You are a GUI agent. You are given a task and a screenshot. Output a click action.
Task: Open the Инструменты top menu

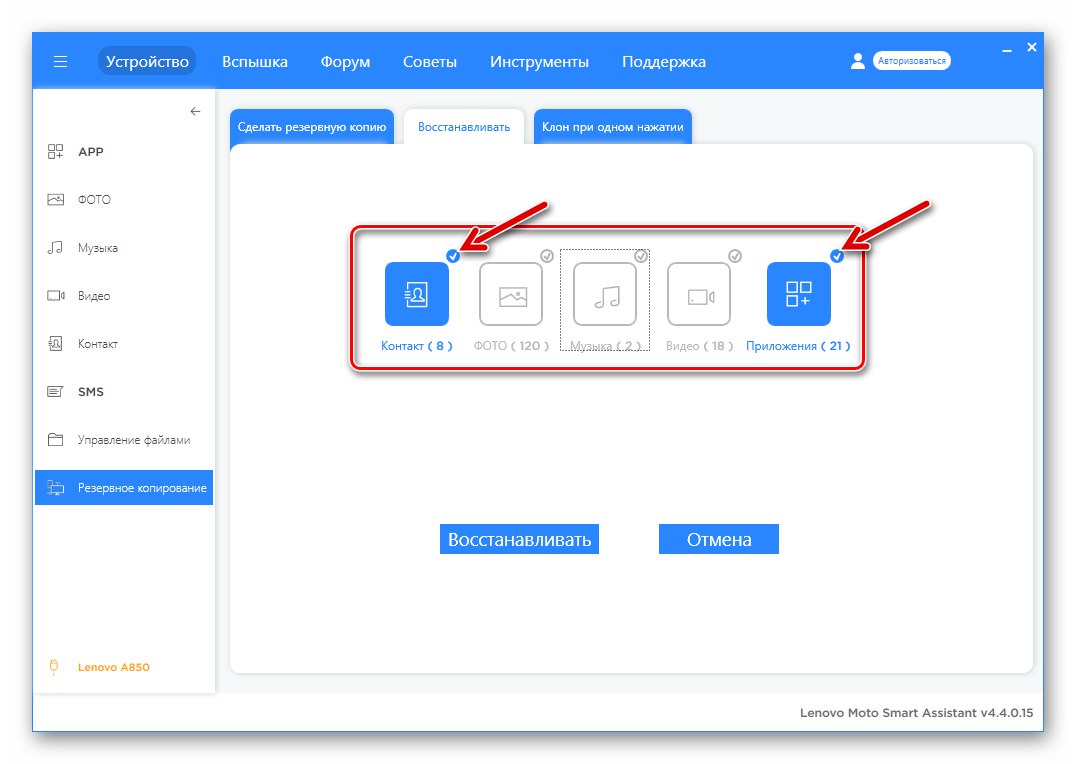(539, 62)
